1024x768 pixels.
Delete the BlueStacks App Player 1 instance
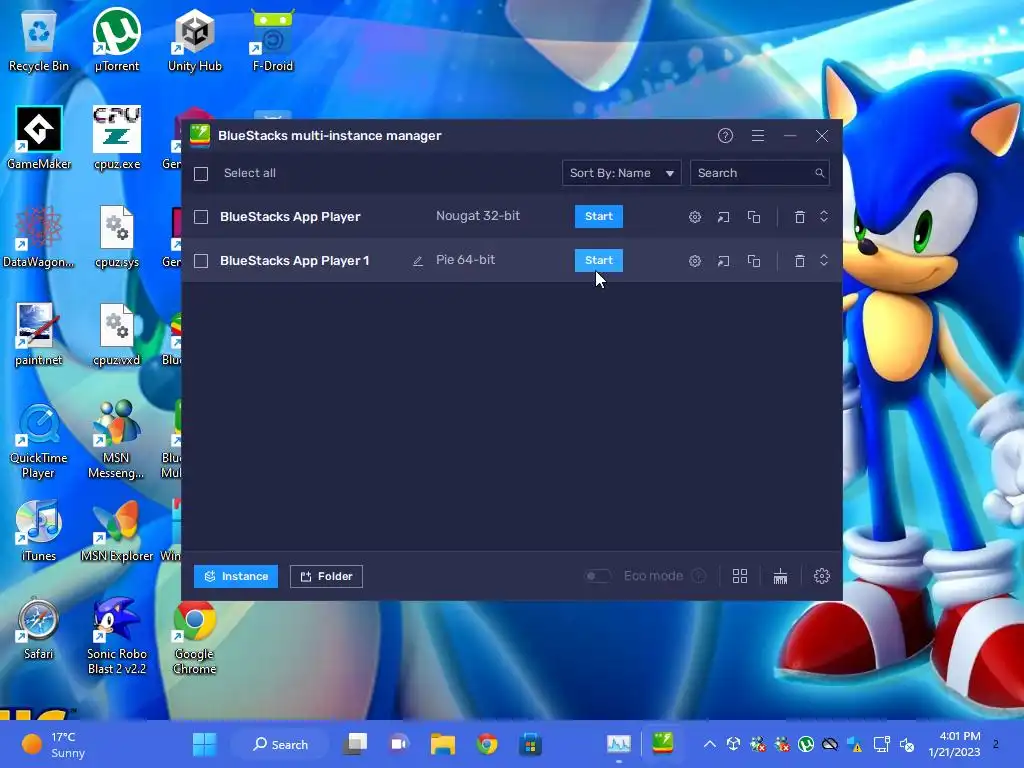799,261
